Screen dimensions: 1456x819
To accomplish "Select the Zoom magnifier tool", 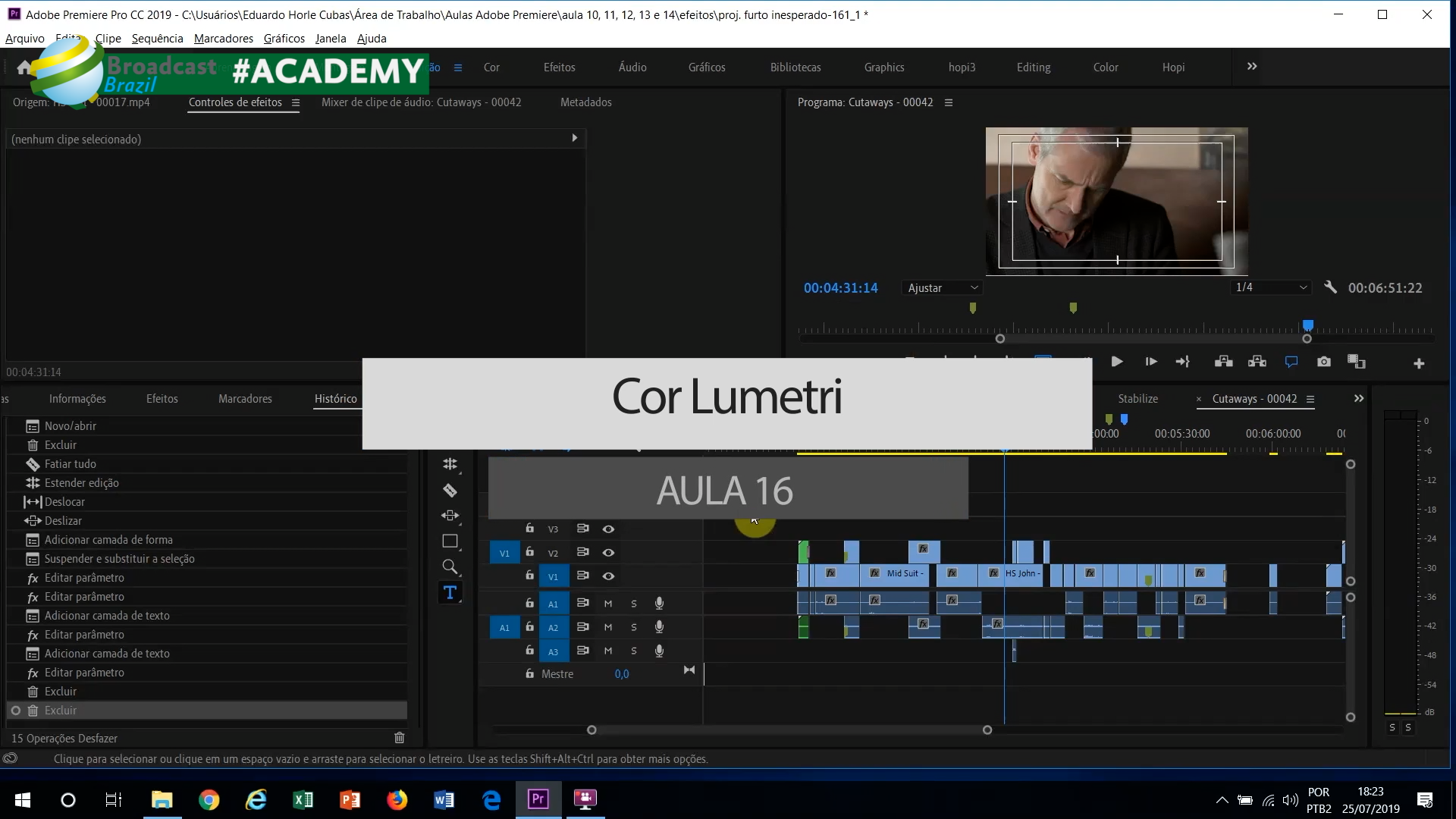I will (450, 566).
